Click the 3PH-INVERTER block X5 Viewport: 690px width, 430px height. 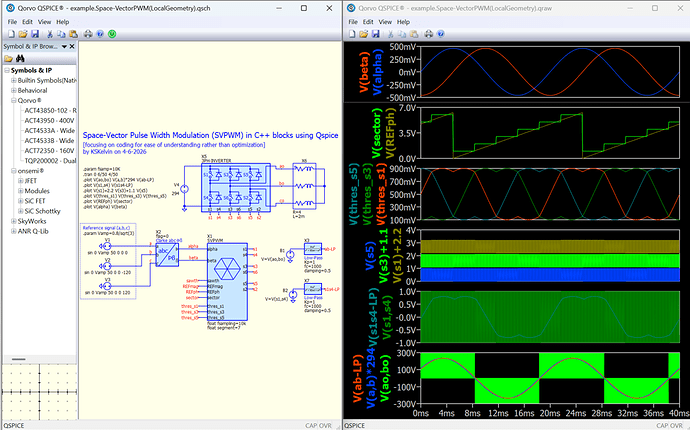[x=235, y=186]
